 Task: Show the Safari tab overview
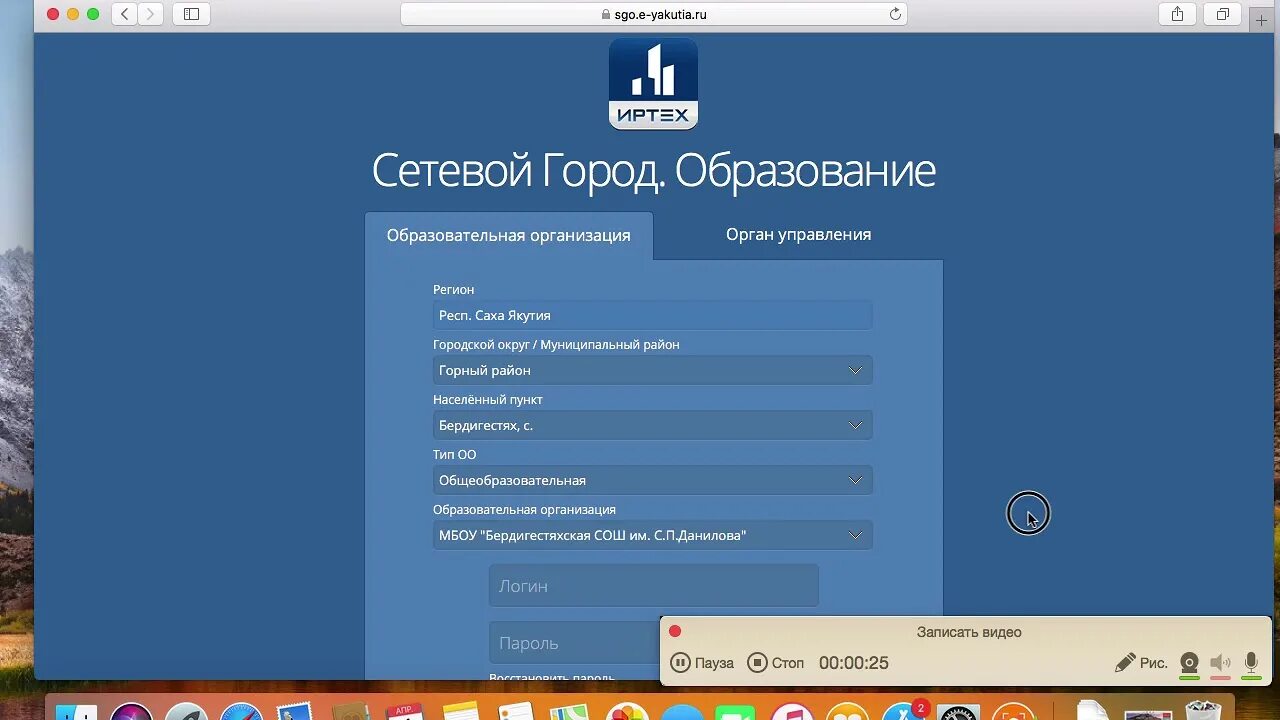pos(1222,14)
